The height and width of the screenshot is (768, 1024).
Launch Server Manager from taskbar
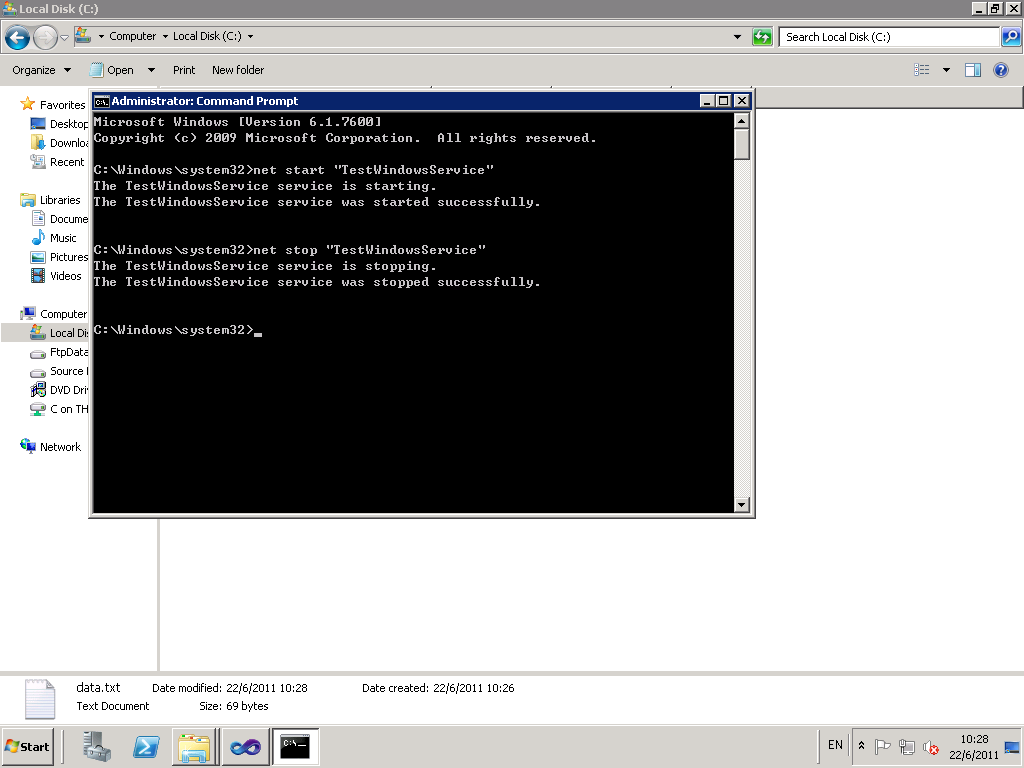click(x=97, y=746)
